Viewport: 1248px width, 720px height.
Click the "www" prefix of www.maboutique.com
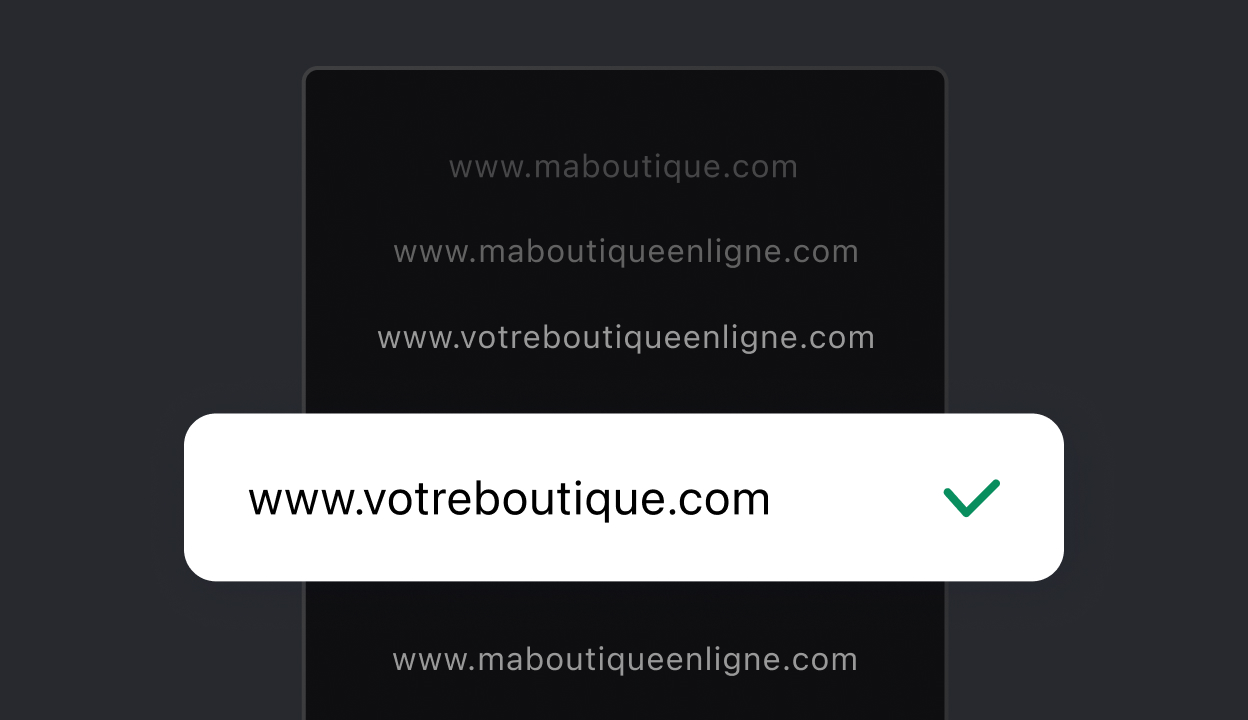pyautogui.click(x=487, y=167)
